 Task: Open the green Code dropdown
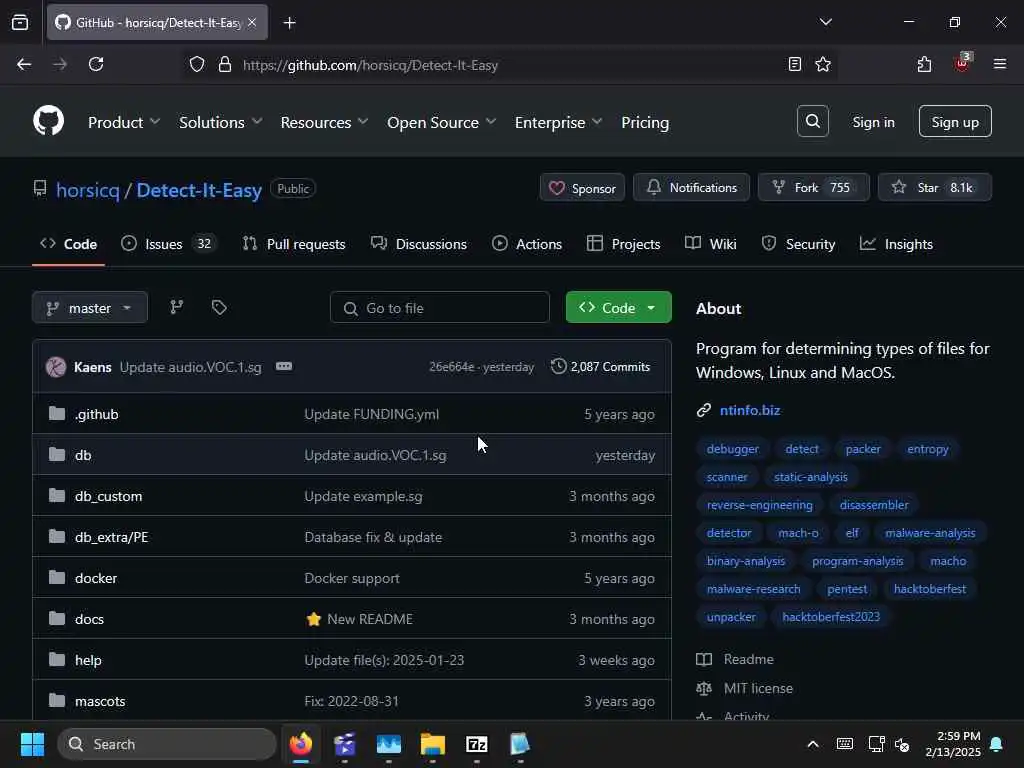coord(618,308)
